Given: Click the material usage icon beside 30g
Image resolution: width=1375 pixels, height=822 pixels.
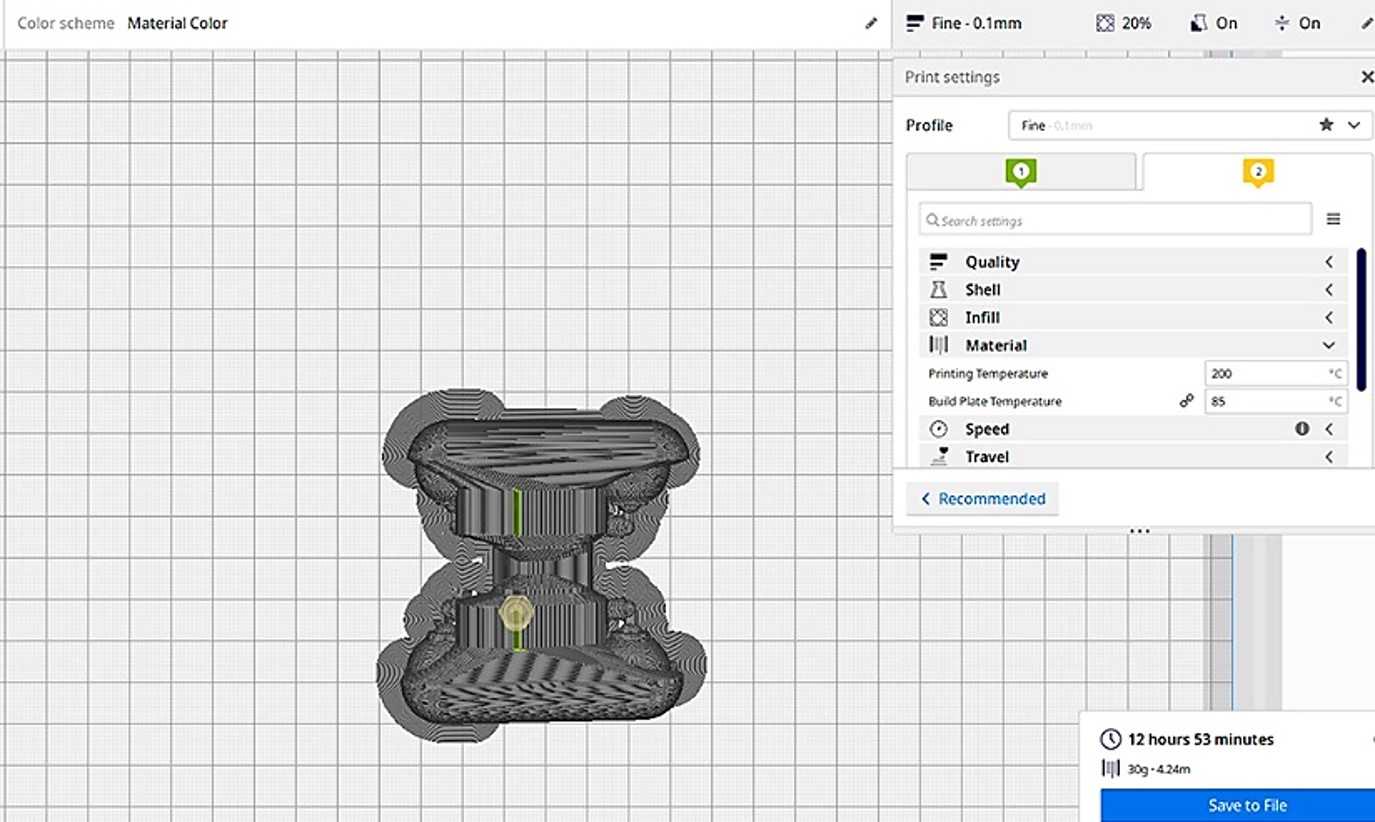Looking at the screenshot, I should pyautogui.click(x=1110, y=769).
